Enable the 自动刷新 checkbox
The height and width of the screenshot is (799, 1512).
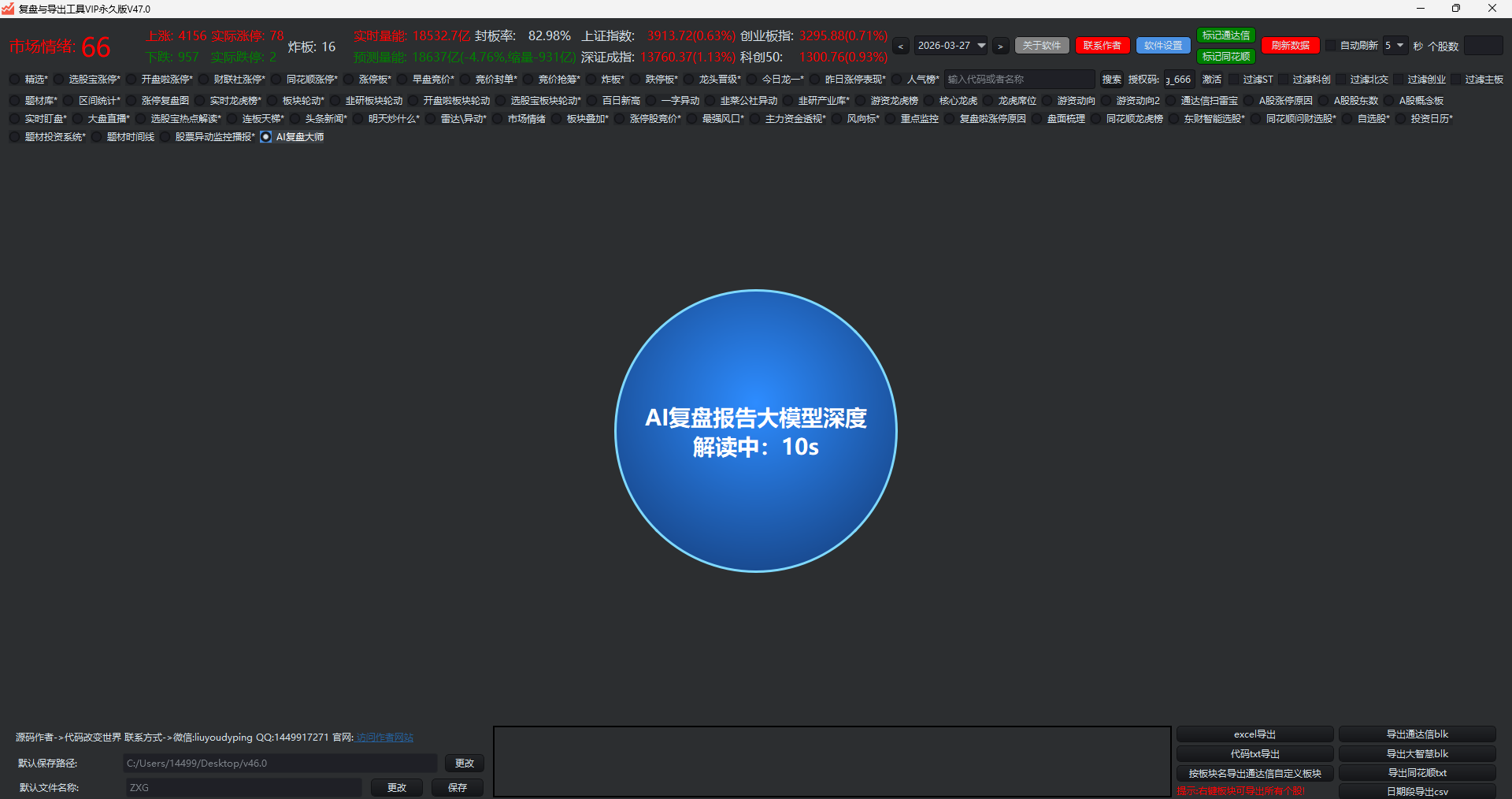pos(1331,46)
